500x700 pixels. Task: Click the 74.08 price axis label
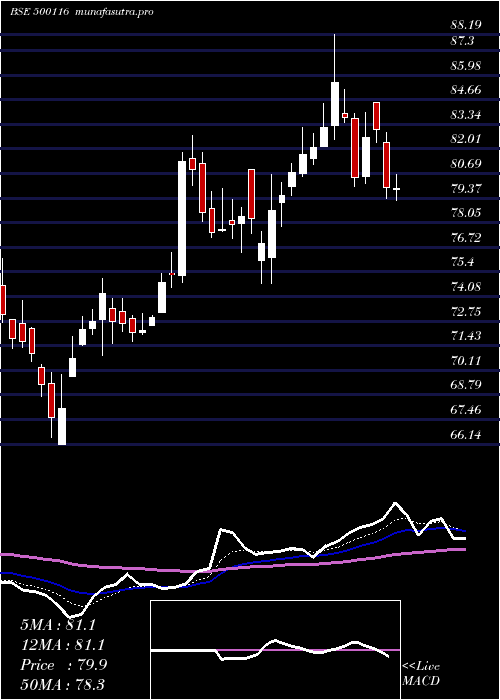466,287
